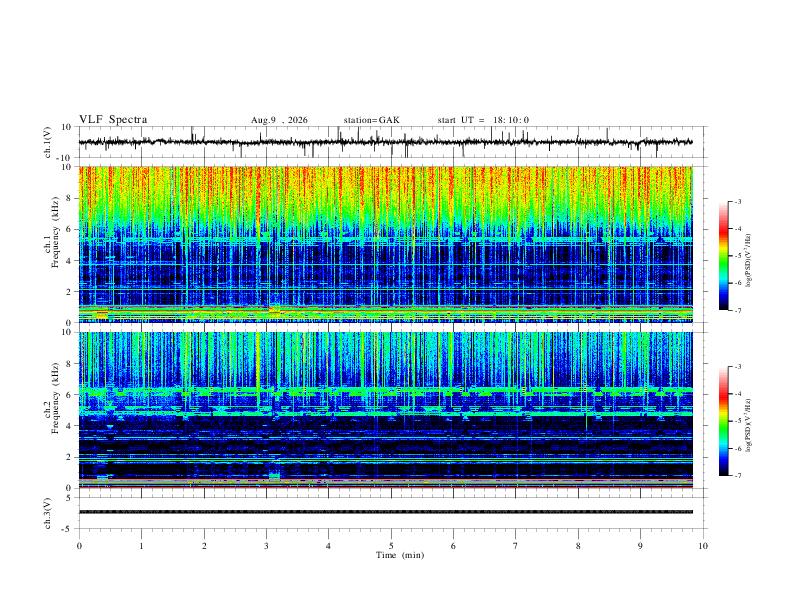Click the red high-frequency band in ch.1 spectrogram
792x612 pixels.
(385, 184)
